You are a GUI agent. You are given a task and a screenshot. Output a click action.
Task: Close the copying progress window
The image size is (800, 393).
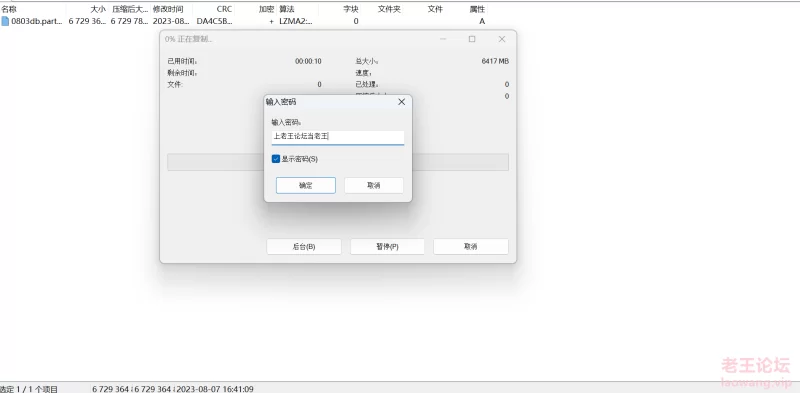502,39
